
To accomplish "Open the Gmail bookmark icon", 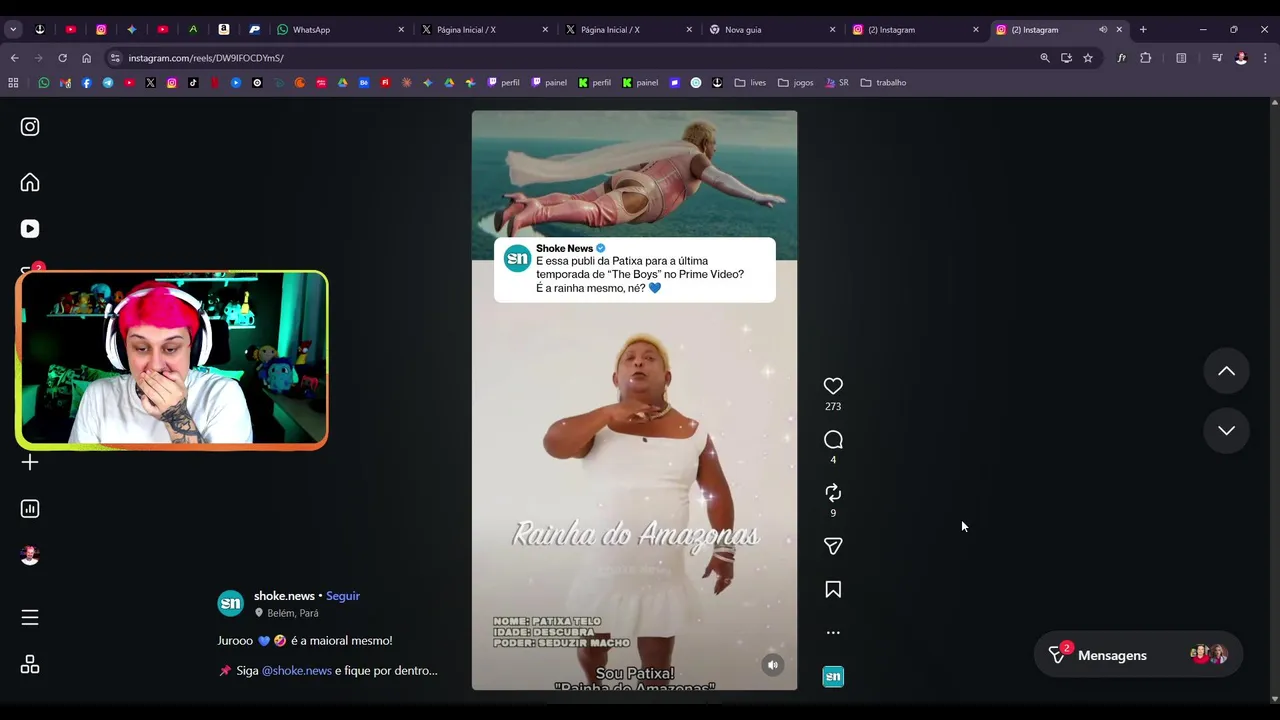I will [65, 83].
